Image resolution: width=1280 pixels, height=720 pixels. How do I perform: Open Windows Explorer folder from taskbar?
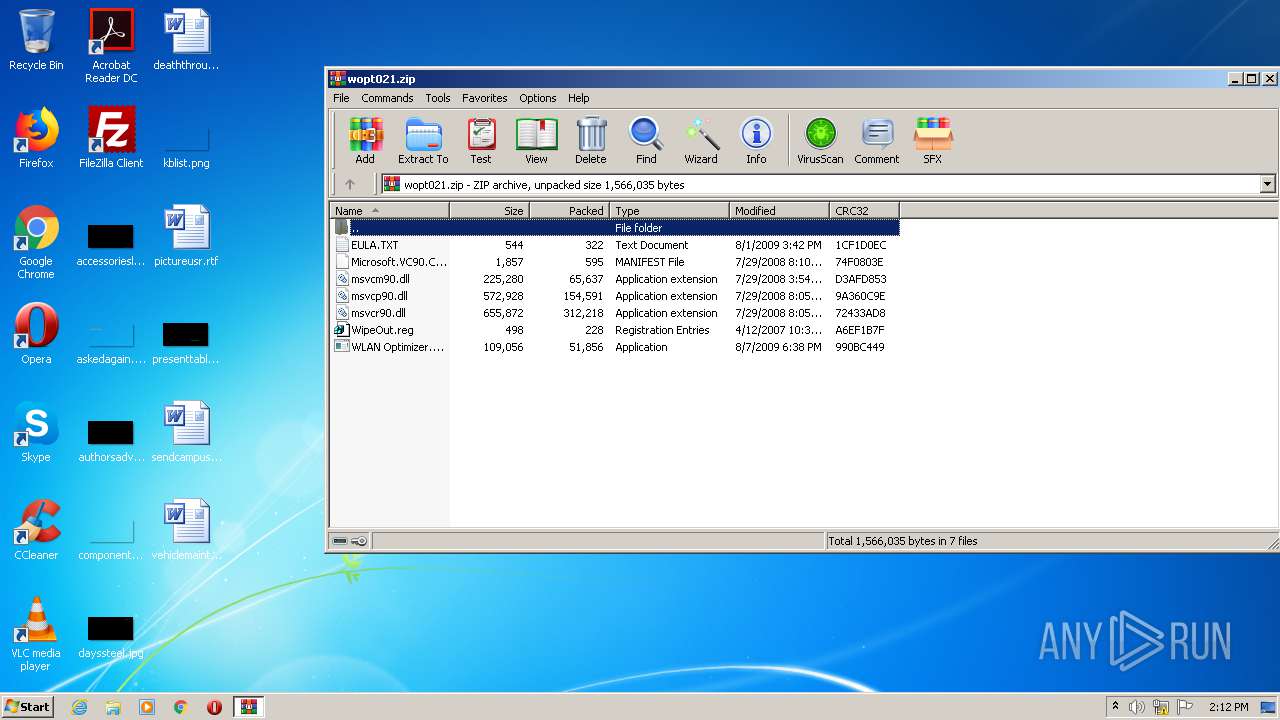coord(113,706)
